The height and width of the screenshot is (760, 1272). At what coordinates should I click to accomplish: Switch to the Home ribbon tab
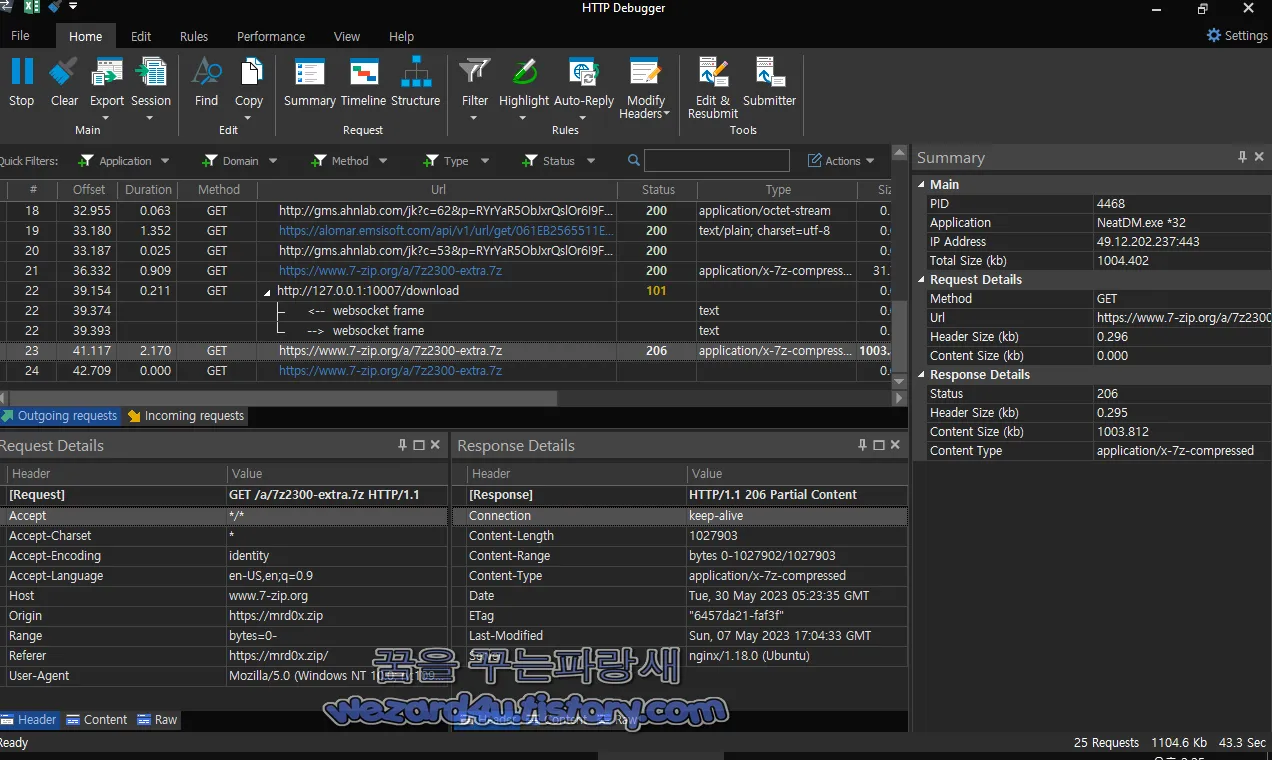(x=85, y=36)
